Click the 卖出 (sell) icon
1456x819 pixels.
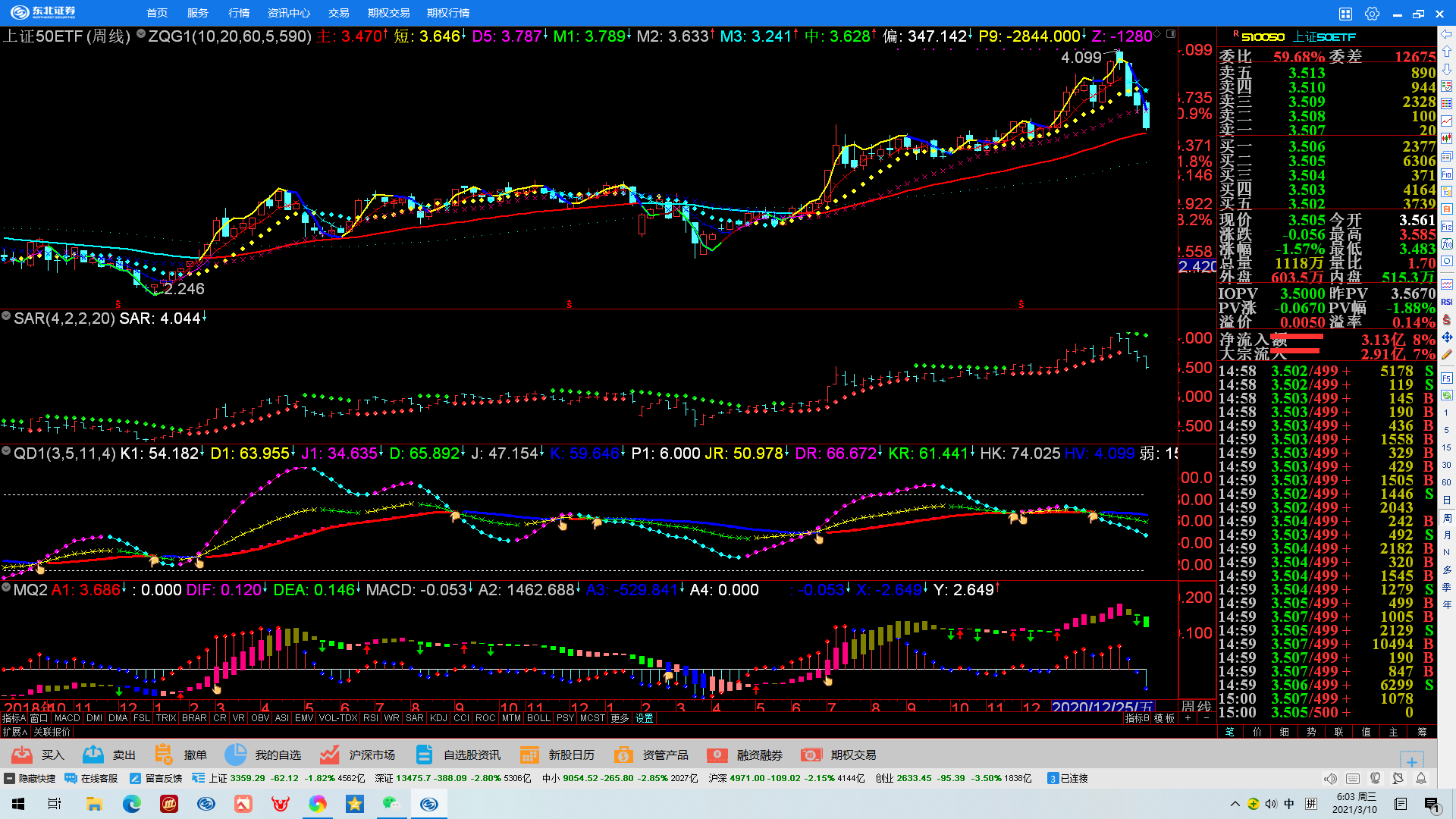[93, 755]
